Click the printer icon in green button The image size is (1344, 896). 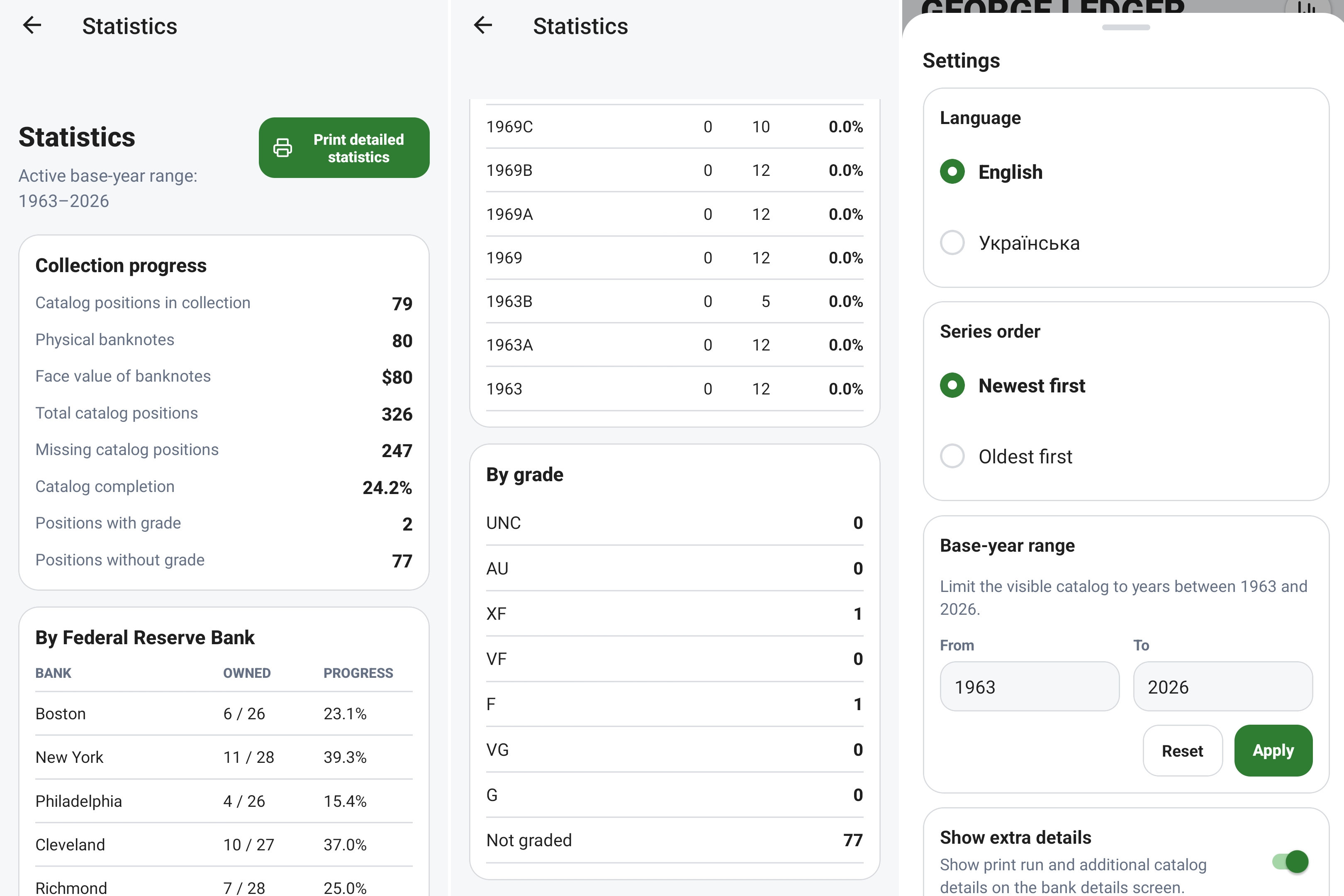[x=282, y=147]
